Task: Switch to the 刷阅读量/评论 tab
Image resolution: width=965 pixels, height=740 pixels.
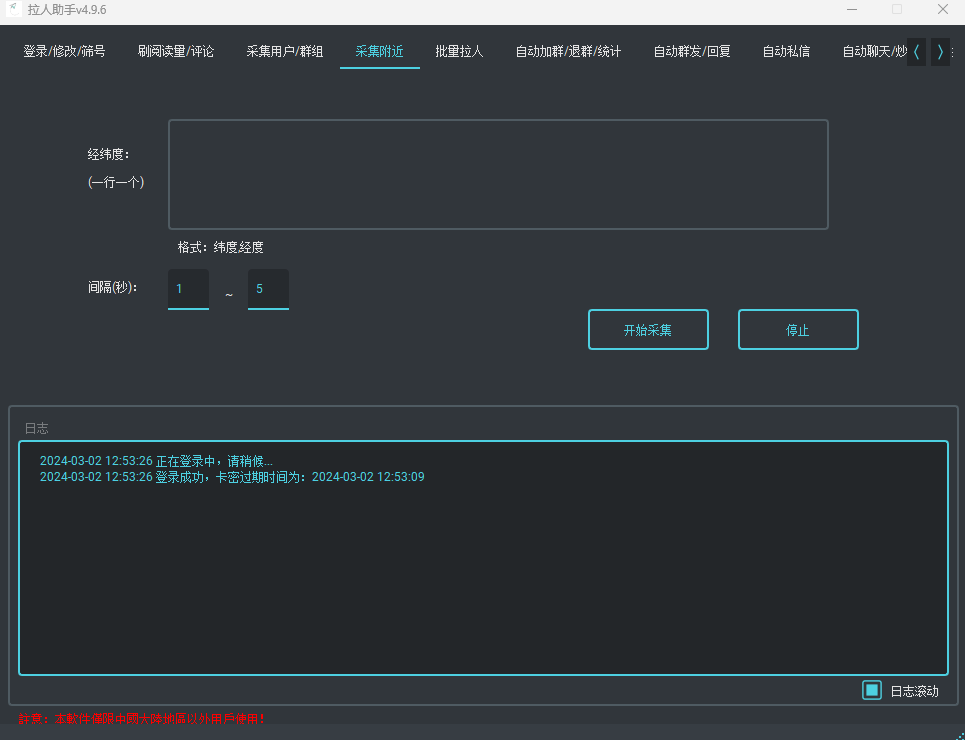Action: [x=176, y=51]
